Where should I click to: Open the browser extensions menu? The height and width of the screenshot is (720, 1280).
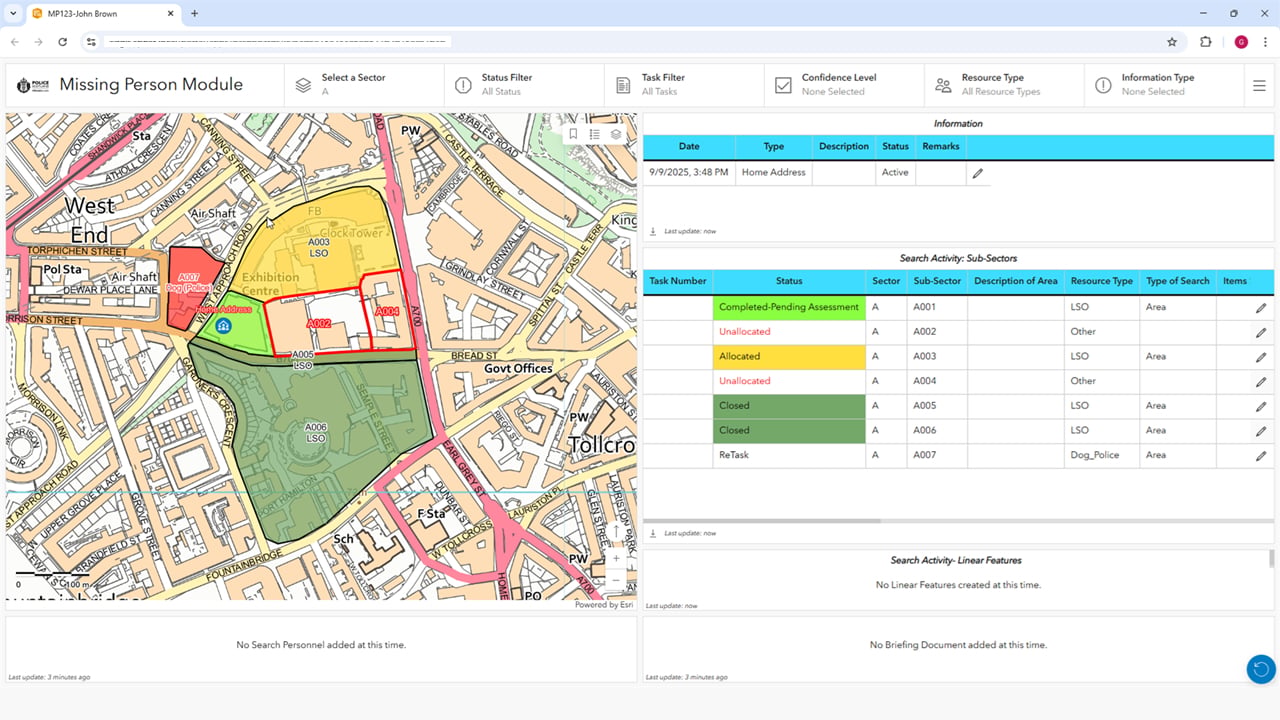[x=1205, y=42]
